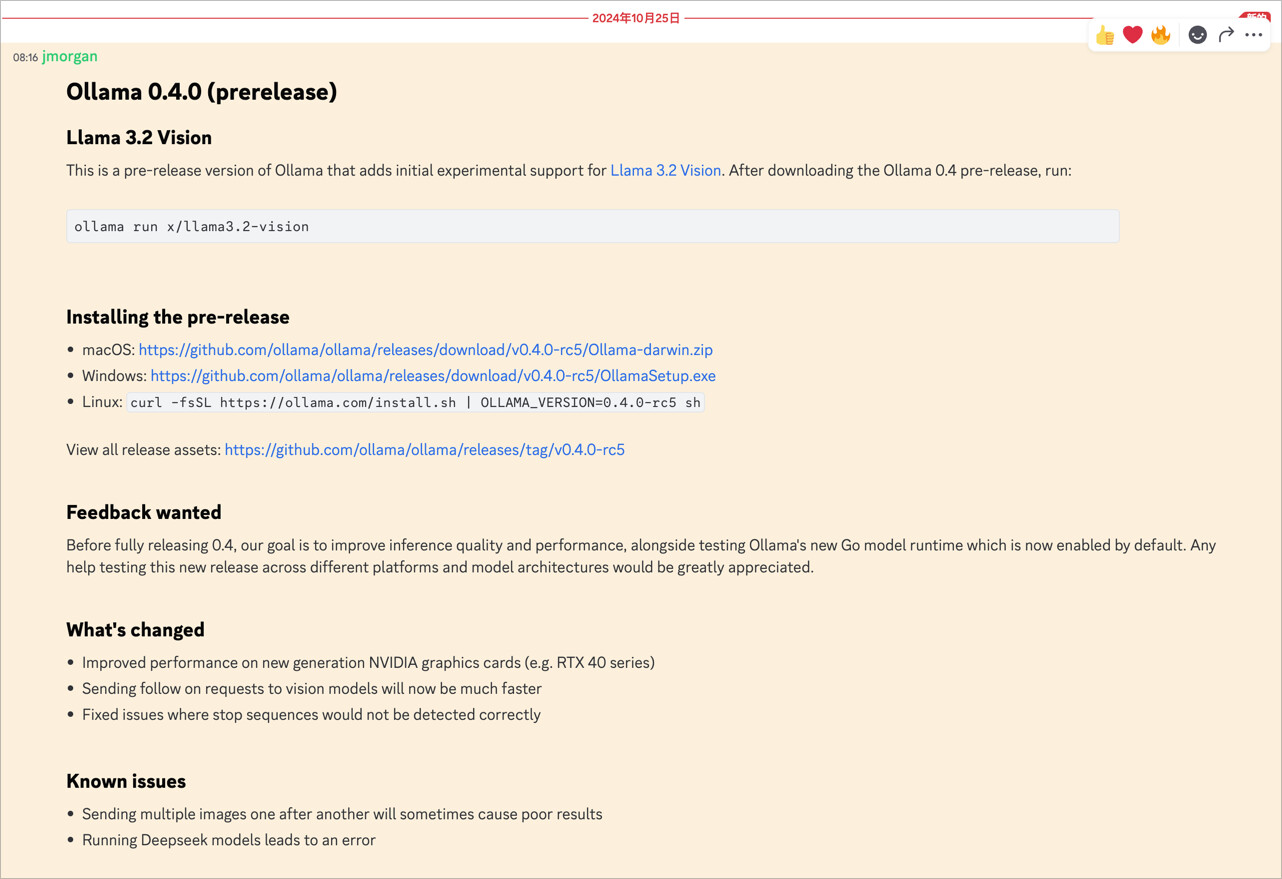This screenshot has height=879, width=1282.
Task: Click the Linux curl install command
Action: pyautogui.click(x=415, y=402)
